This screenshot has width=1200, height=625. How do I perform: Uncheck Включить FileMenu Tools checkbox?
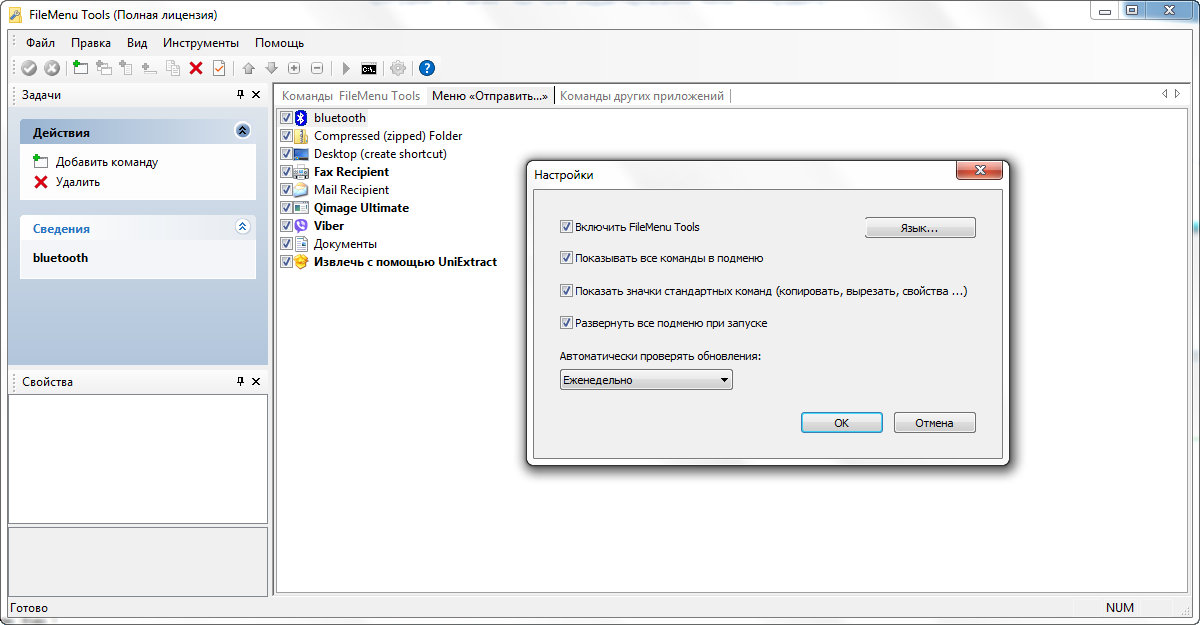coord(567,227)
